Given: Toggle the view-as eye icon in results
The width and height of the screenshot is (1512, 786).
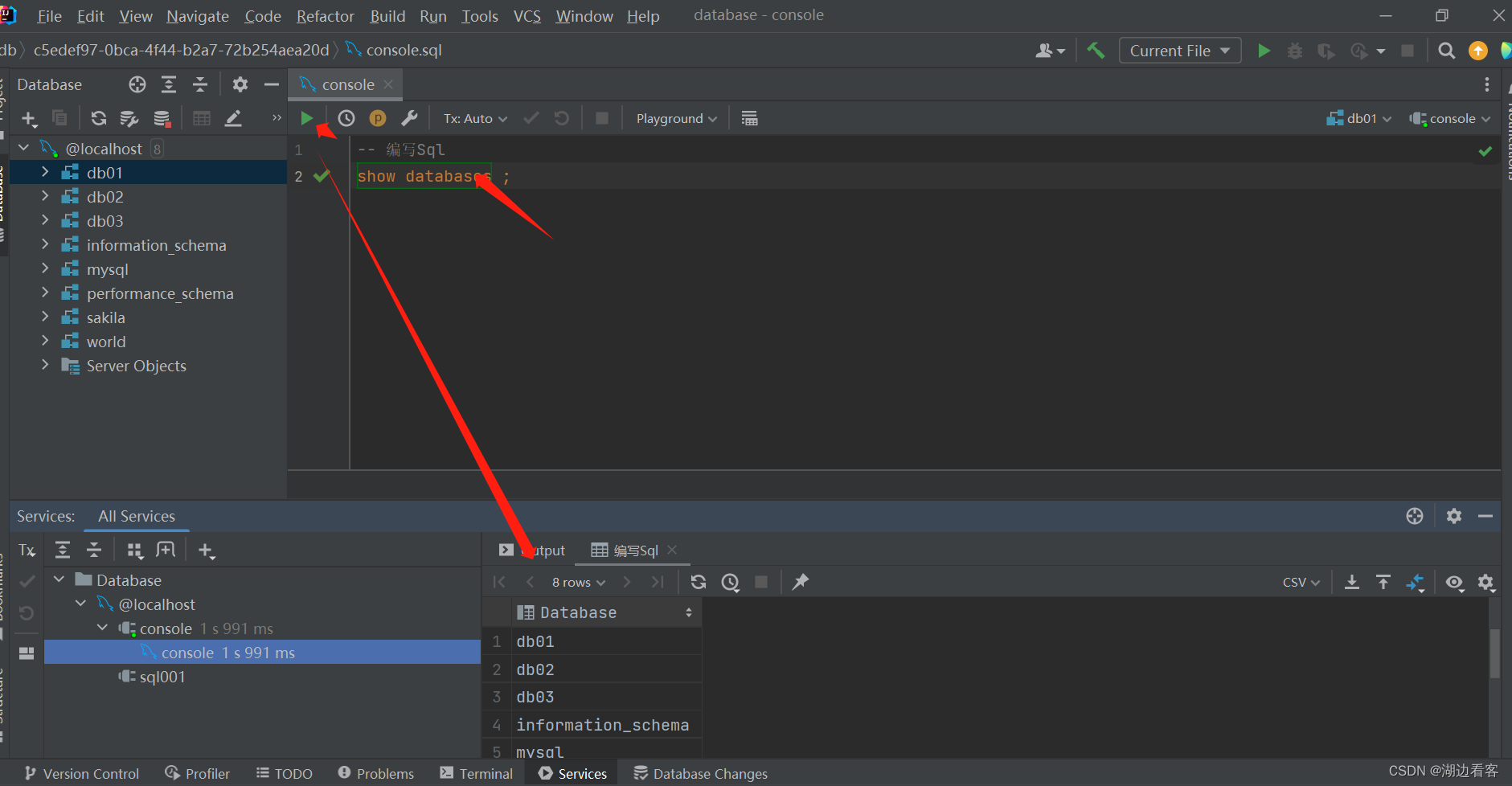Looking at the screenshot, I should coord(1454,582).
